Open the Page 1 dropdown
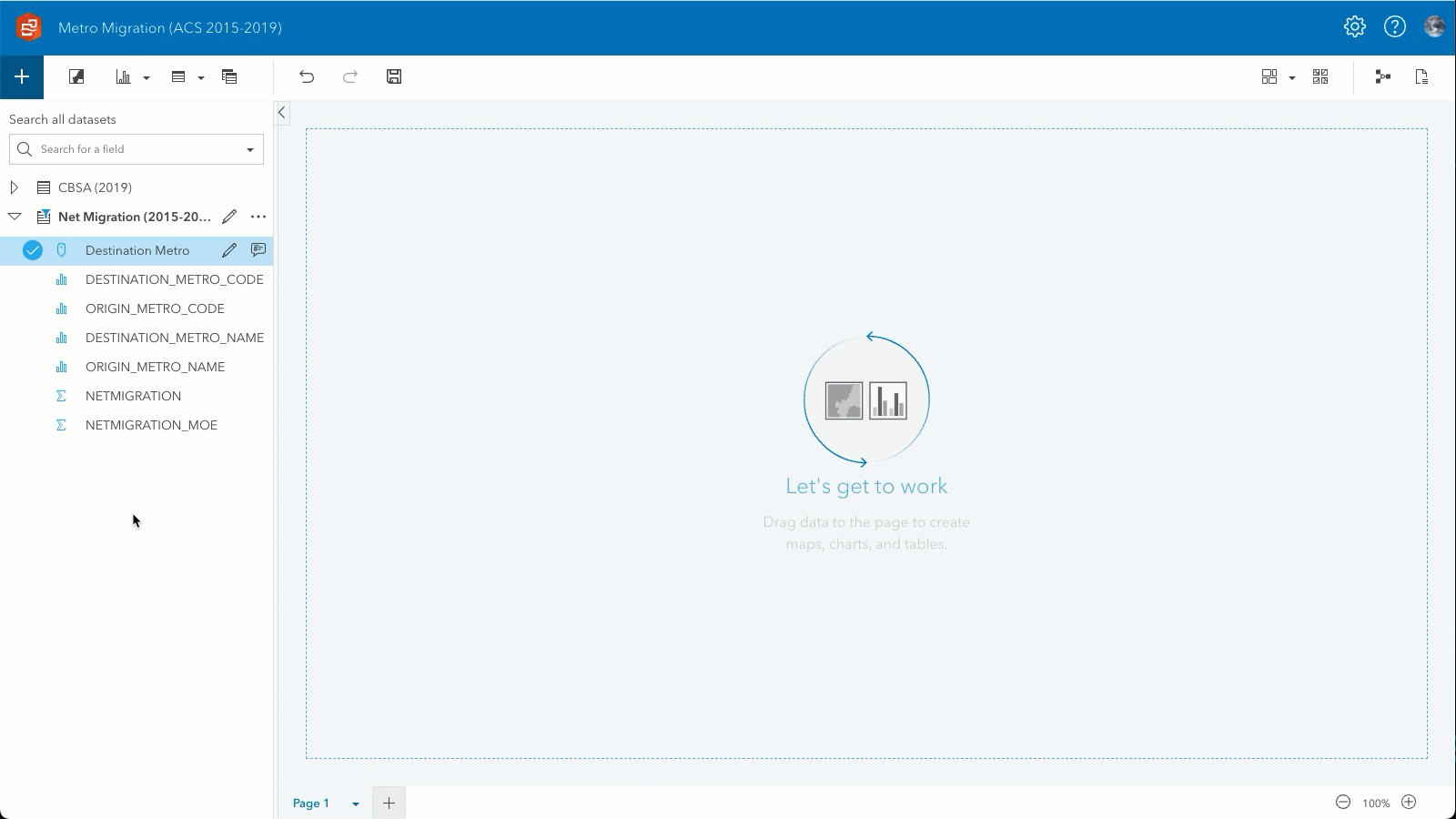The width and height of the screenshot is (1456, 819). [x=355, y=804]
